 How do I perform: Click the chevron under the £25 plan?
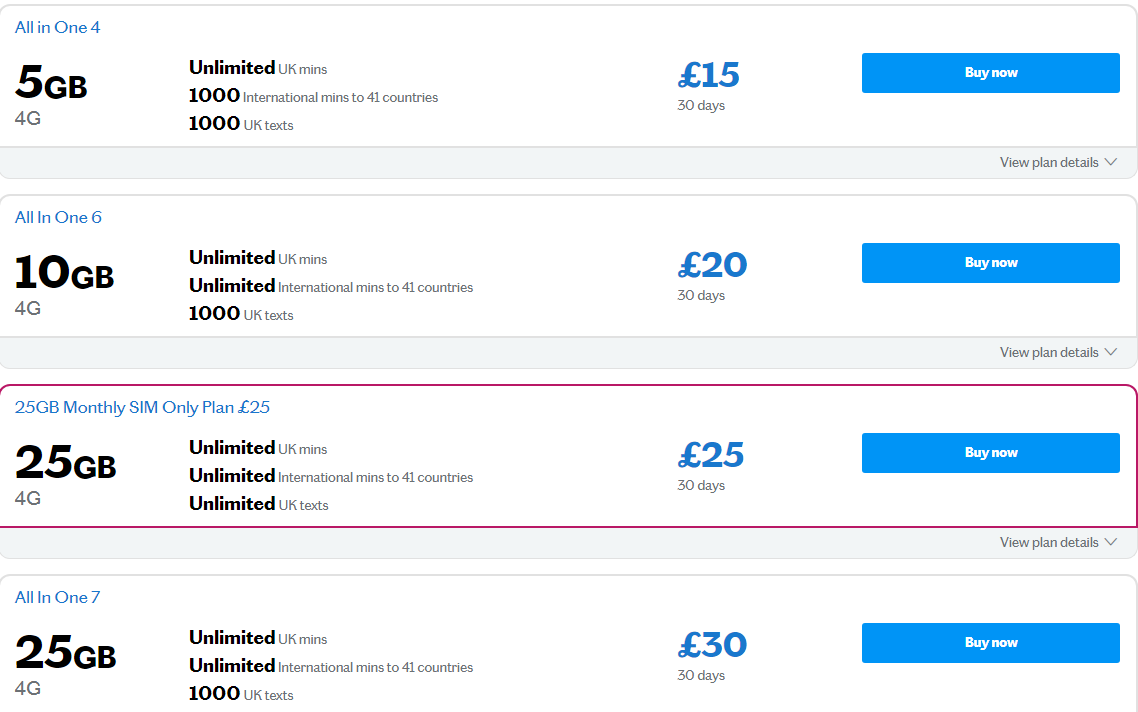(1110, 543)
